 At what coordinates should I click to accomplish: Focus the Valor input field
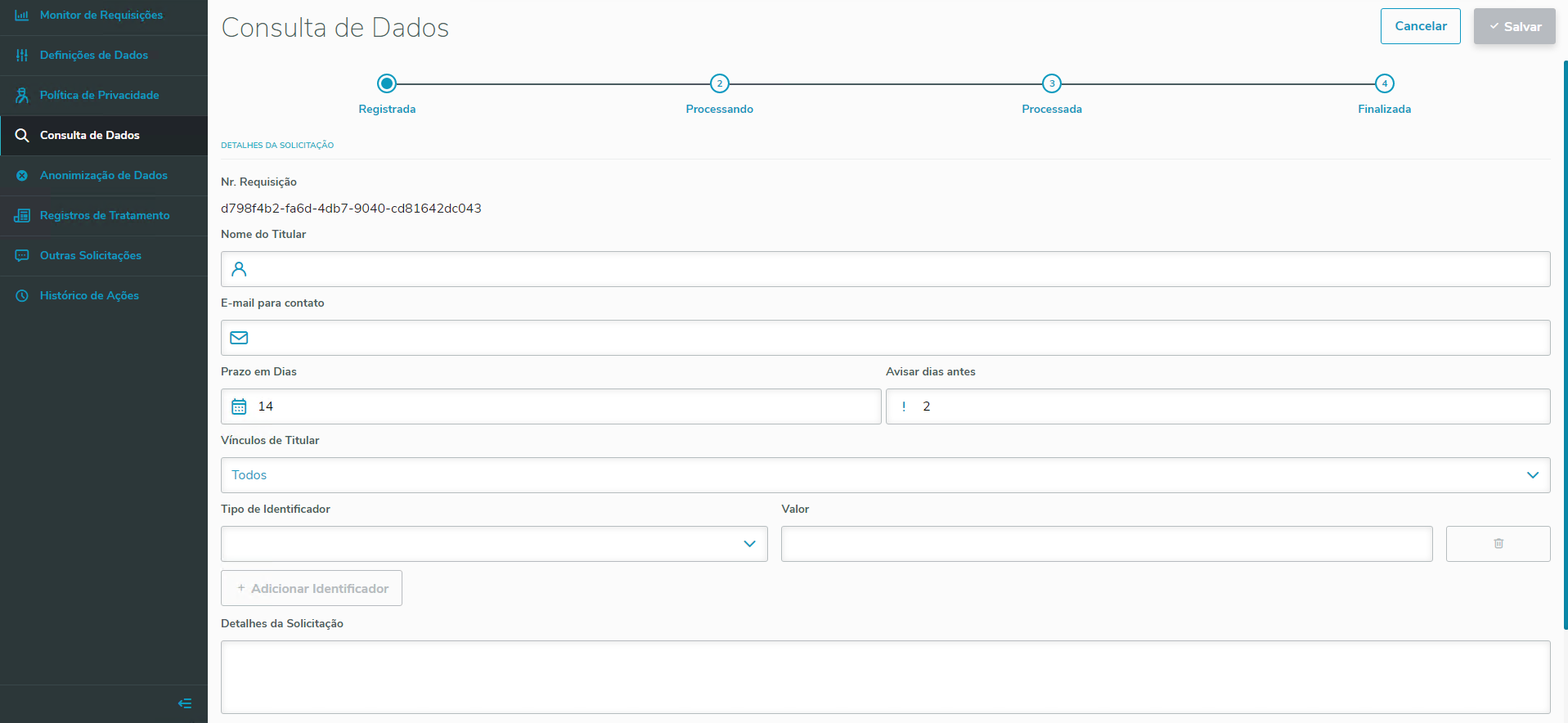pyautogui.click(x=1107, y=544)
